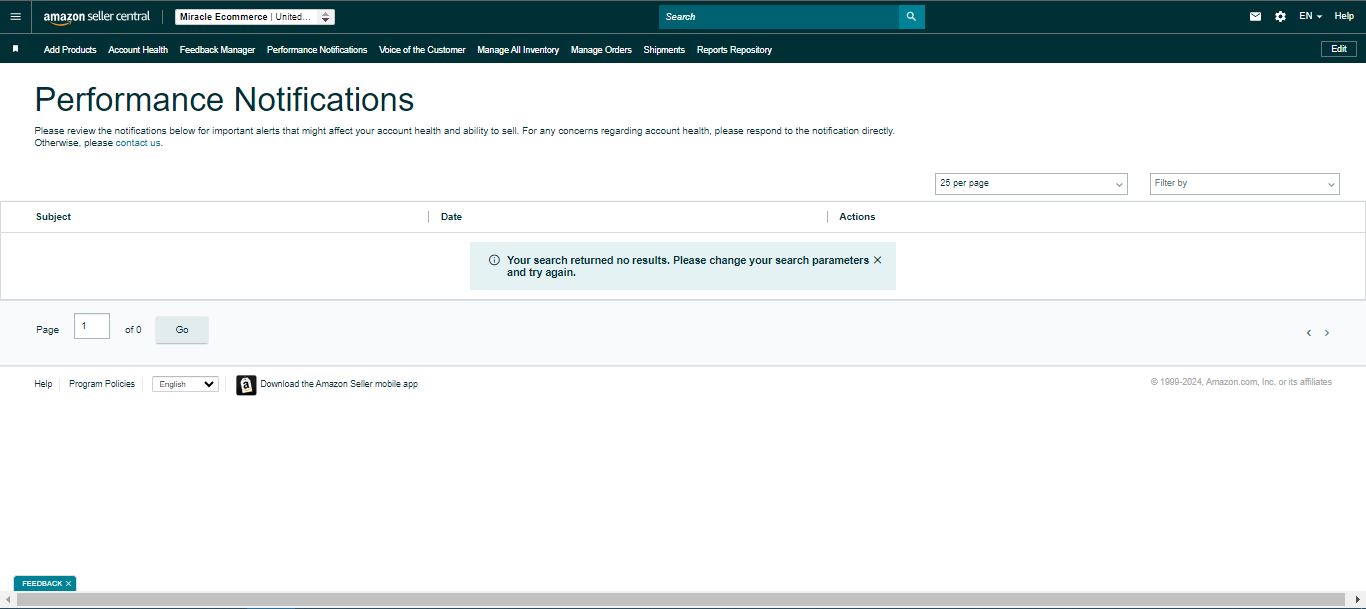The image size is (1366, 609).
Task: Click scrollbar right arrow
Action: pyautogui.click(x=1357, y=599)
